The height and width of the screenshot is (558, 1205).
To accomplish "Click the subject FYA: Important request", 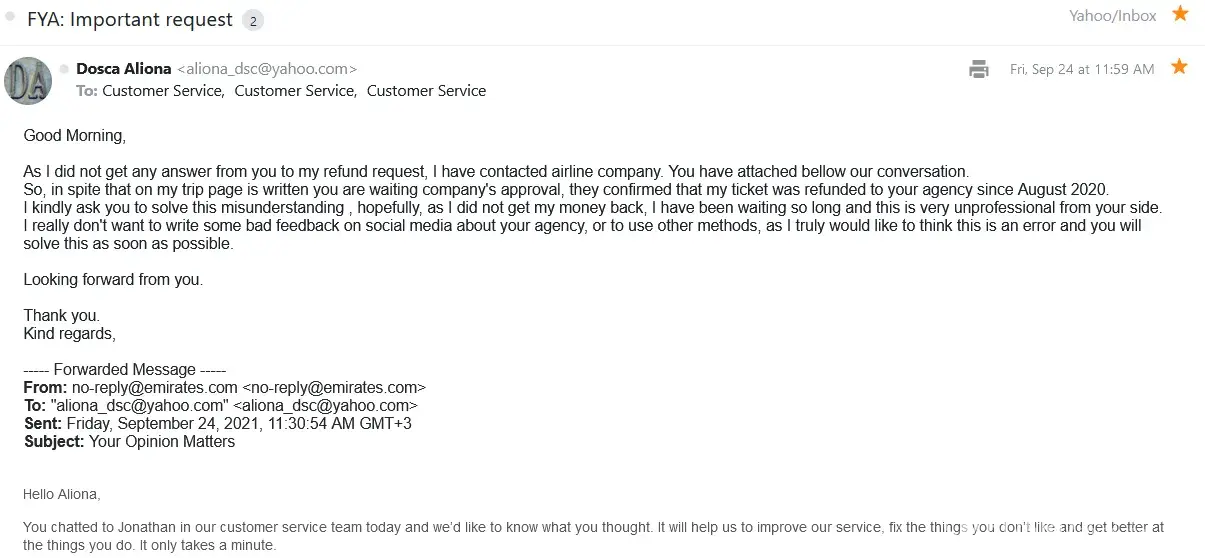I will tap(130, 20).
